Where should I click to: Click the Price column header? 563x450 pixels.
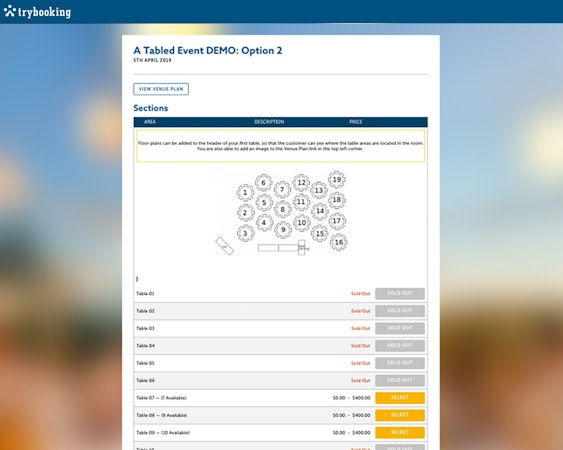click(355, 122)
